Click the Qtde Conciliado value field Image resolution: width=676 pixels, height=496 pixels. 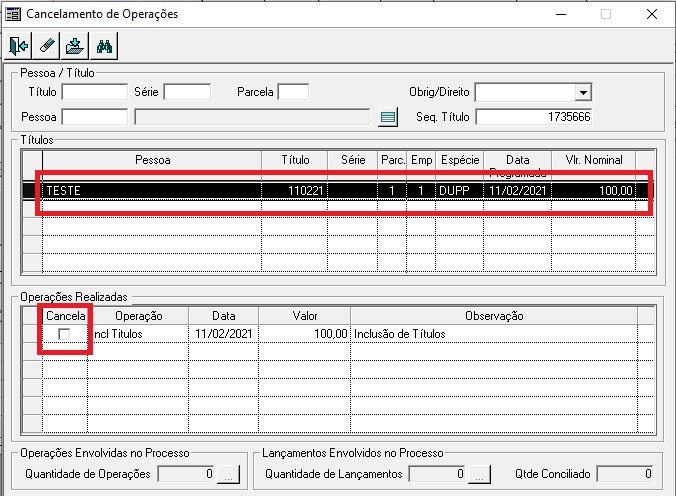point(625,474)
